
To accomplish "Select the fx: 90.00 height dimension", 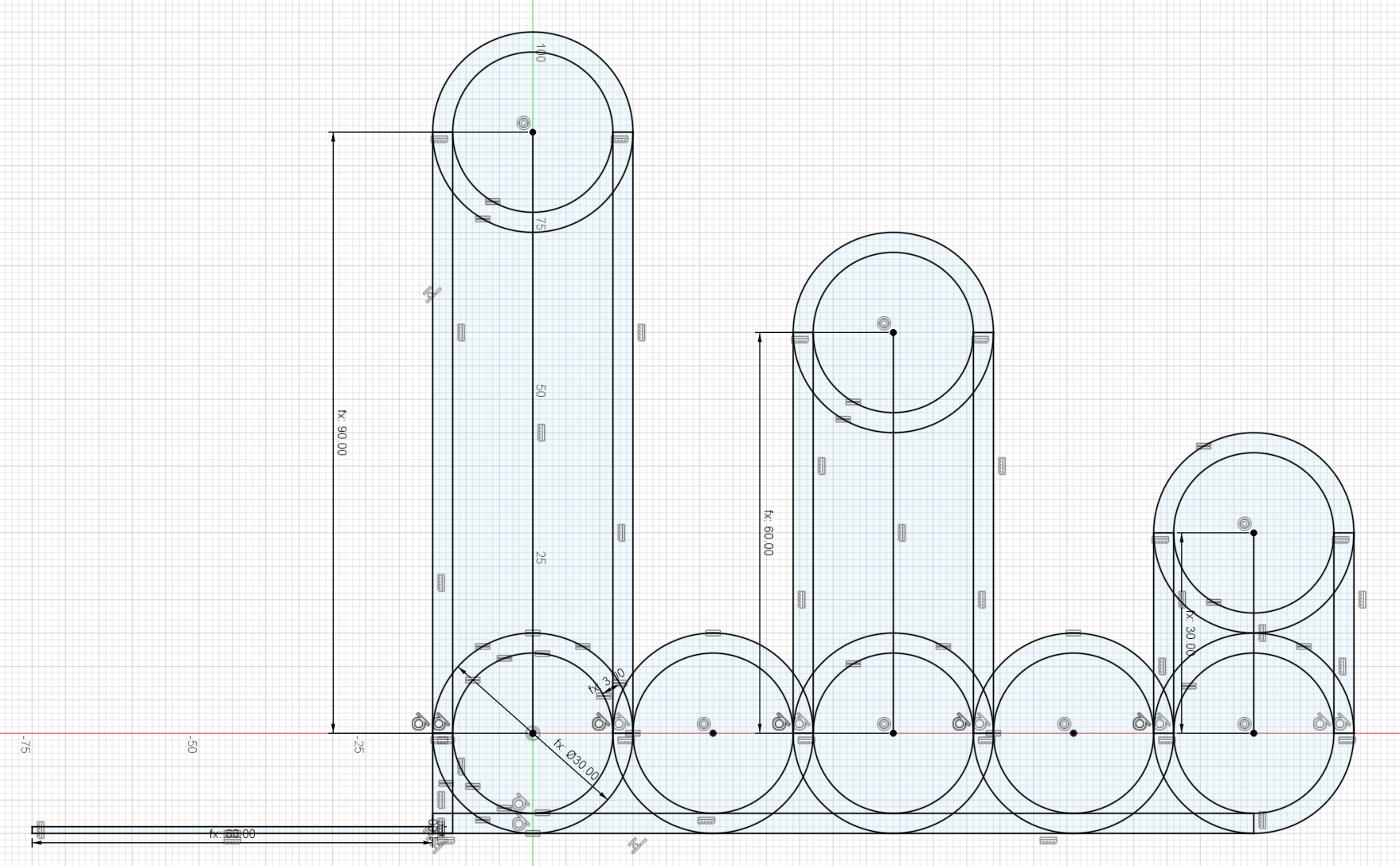I will pyautogui.click(x=342, y=433).
